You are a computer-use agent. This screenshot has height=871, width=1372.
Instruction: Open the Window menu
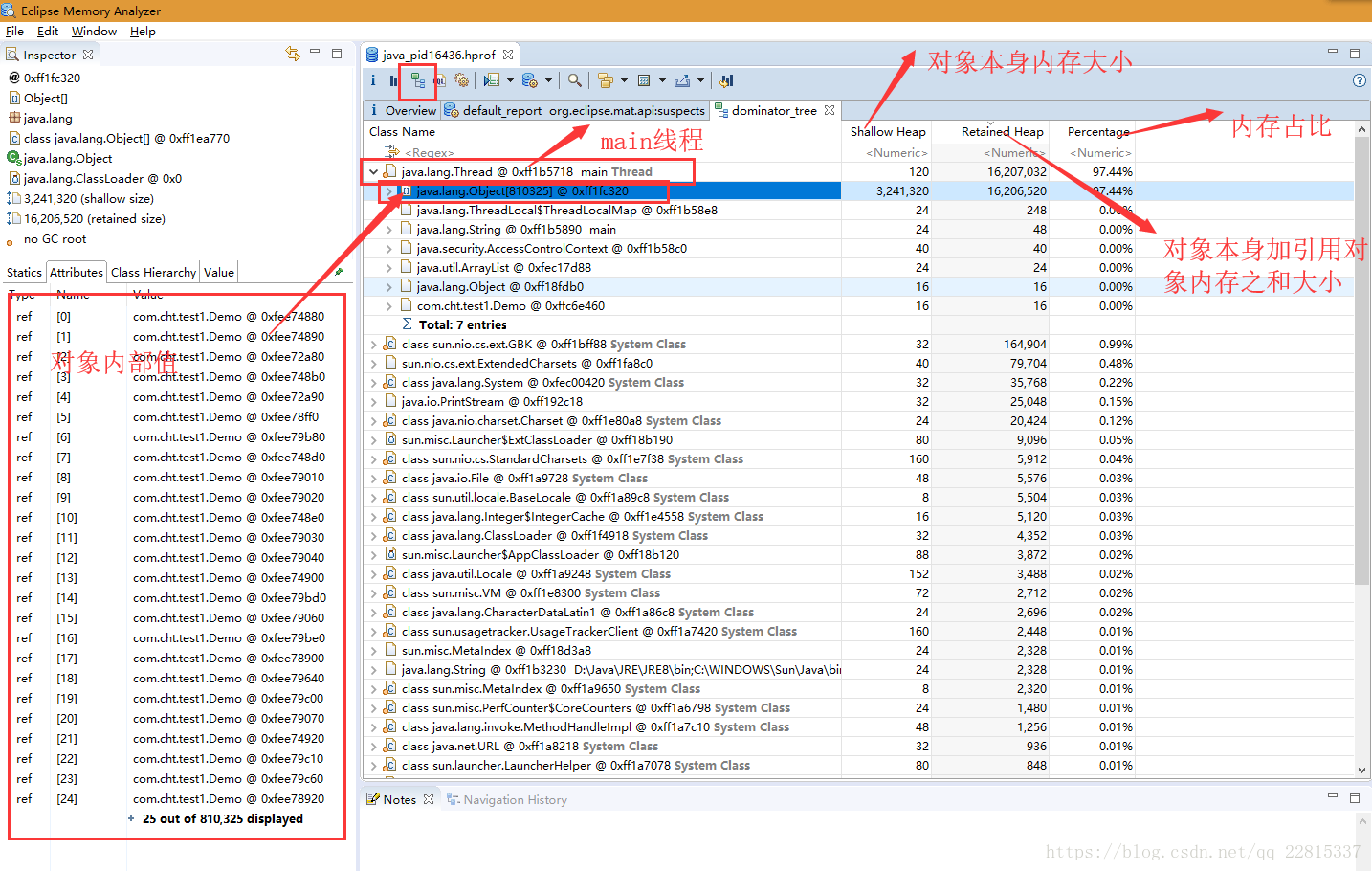coord(94,32)
